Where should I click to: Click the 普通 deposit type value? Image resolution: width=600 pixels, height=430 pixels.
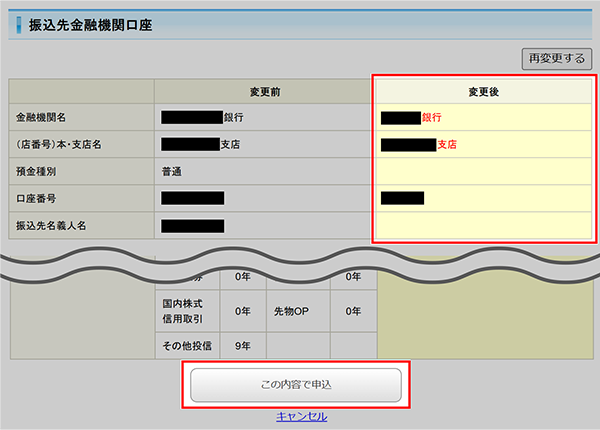(172, 171)
